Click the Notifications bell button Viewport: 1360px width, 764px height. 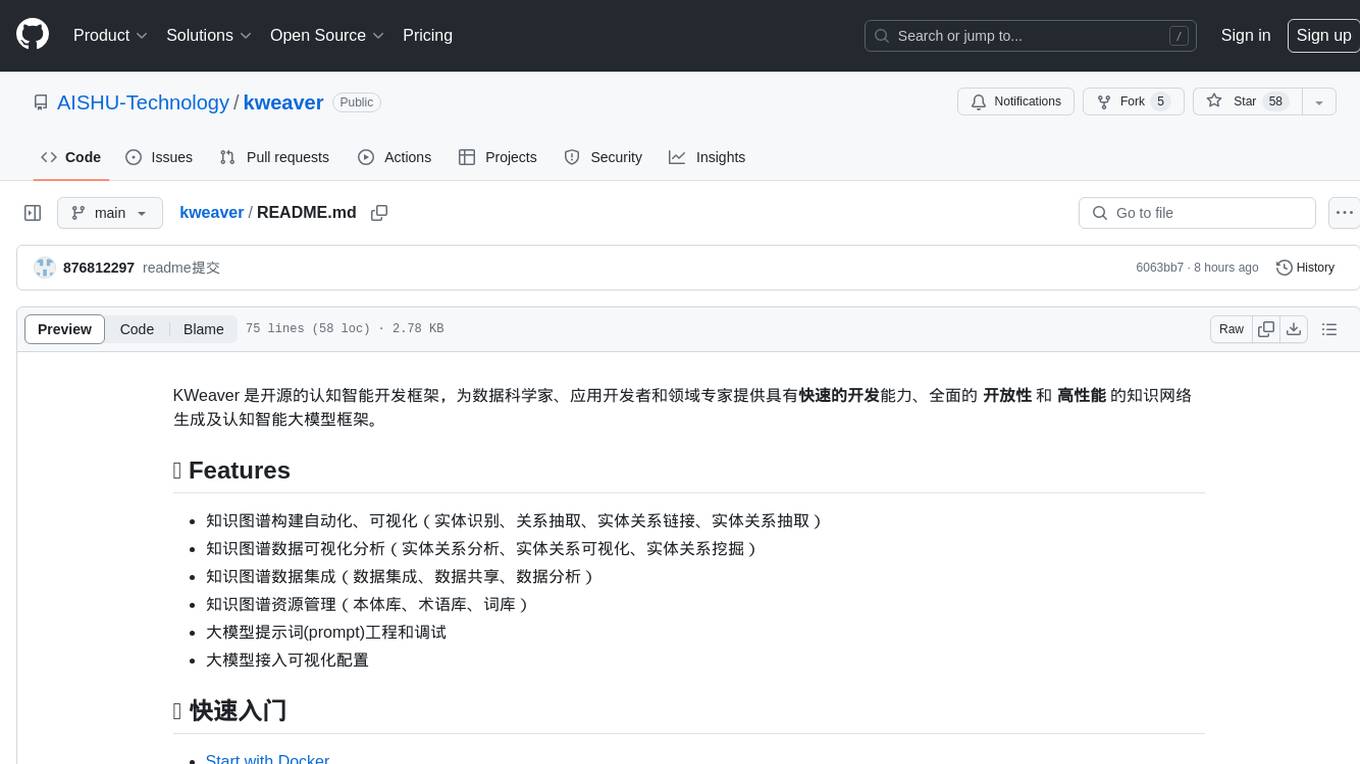coord(1016,102)
